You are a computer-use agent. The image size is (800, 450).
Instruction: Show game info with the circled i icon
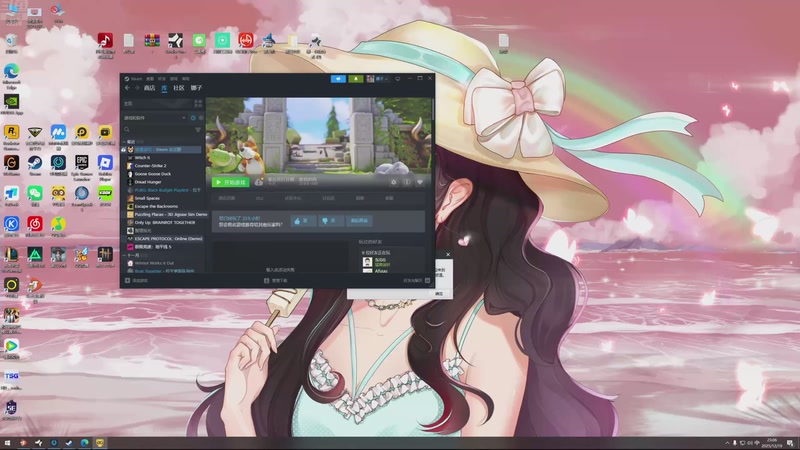pyautogui.click(x=407, y=182)
